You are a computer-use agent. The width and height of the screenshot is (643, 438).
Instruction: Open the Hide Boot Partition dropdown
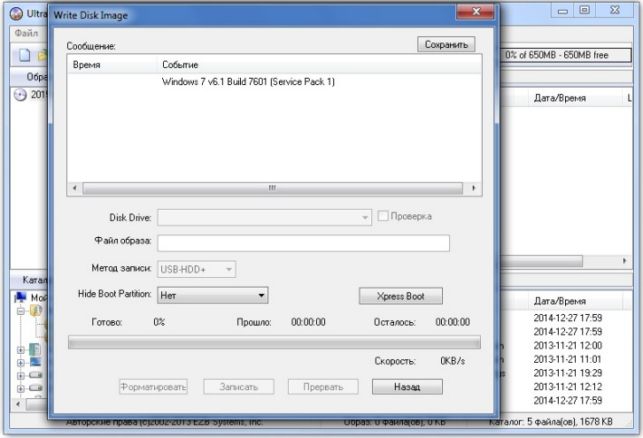(x=212, y=295)
